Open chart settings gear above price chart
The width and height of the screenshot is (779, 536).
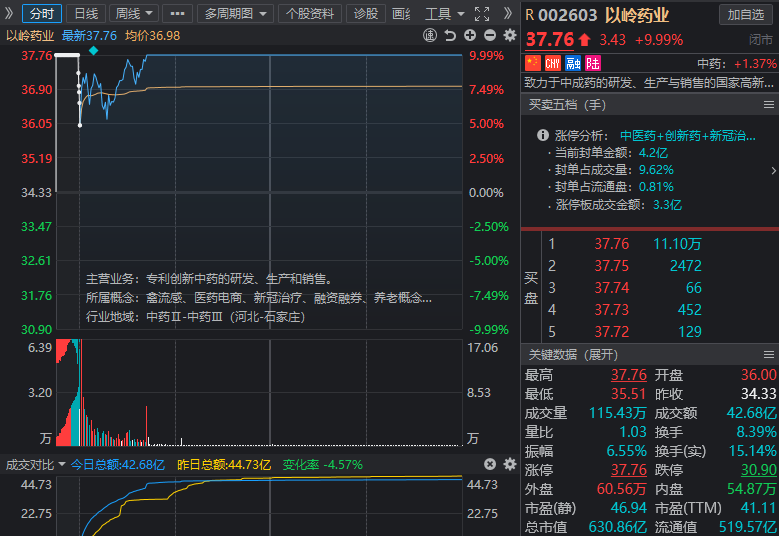[510, 35]
